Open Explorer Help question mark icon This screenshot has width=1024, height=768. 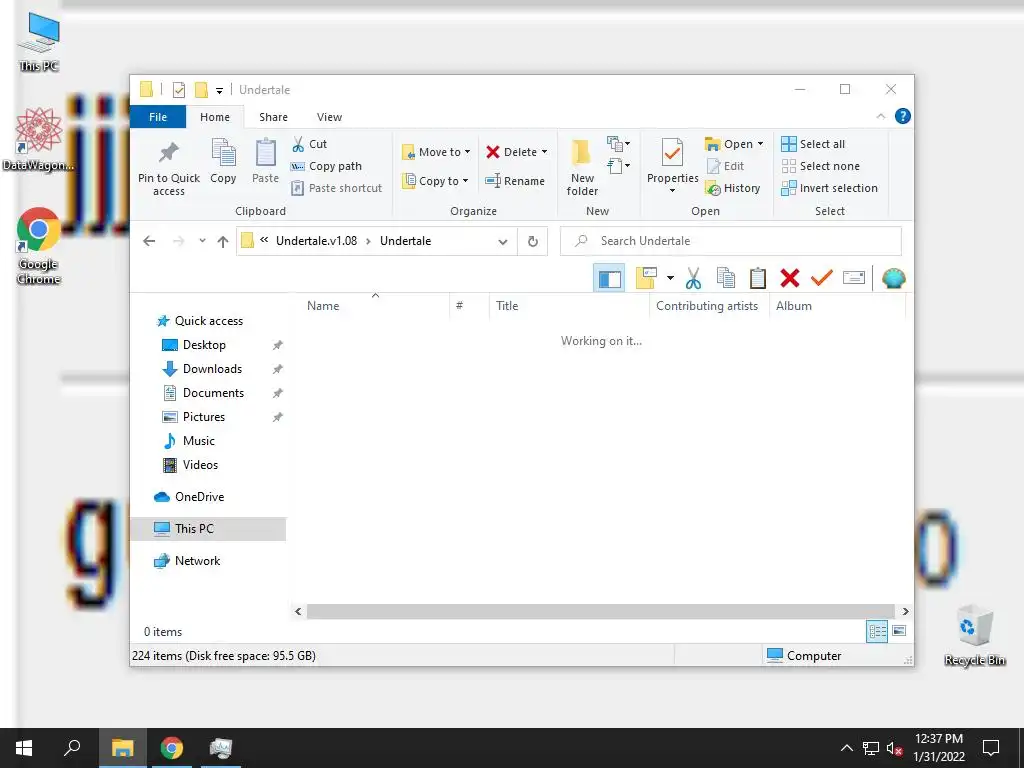(x=903, y=116)
